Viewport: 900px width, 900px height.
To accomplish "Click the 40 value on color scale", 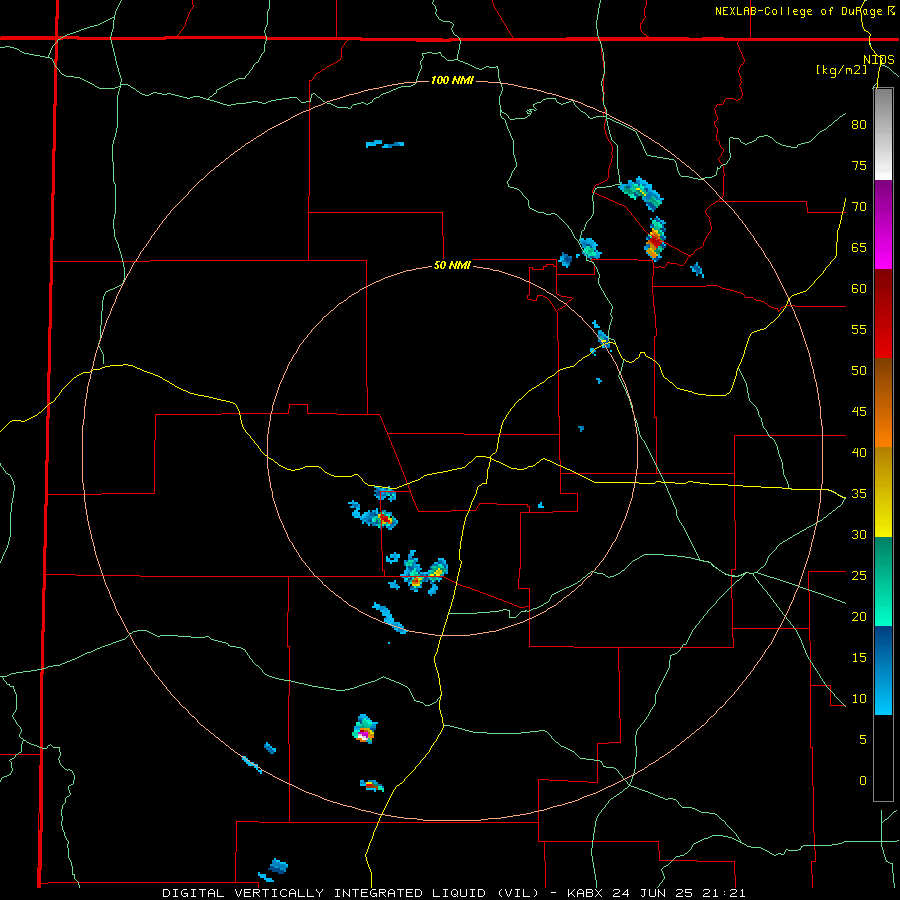I will (x=859, y=452).
